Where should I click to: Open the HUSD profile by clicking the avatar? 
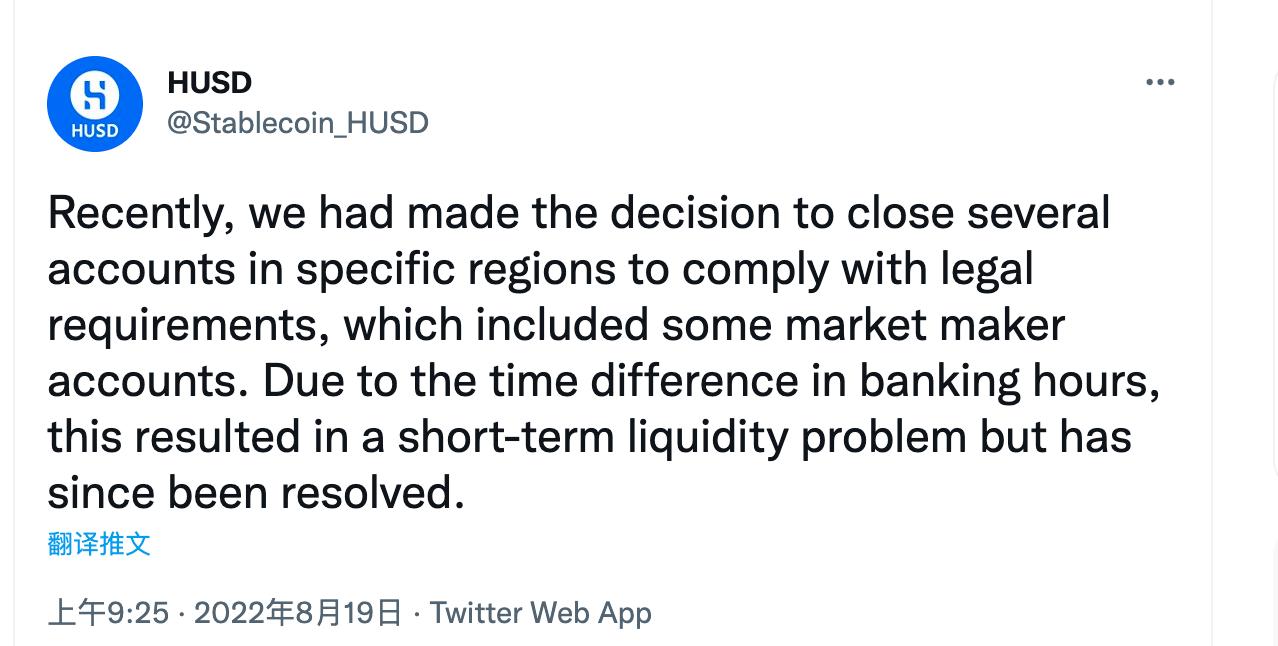pos(95,103)
